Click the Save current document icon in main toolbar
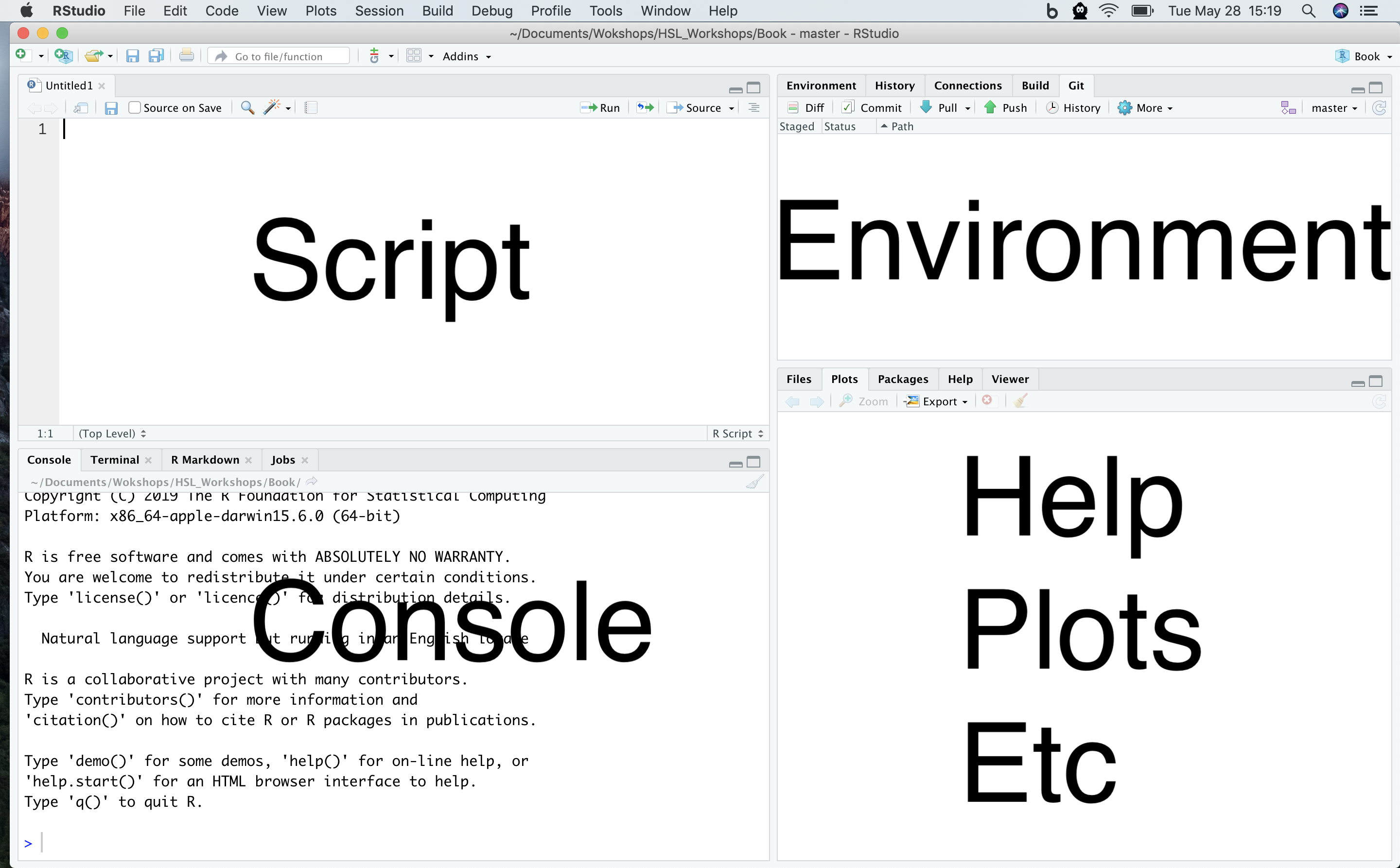The image size is (1400, 868). [x=133, y=56]
